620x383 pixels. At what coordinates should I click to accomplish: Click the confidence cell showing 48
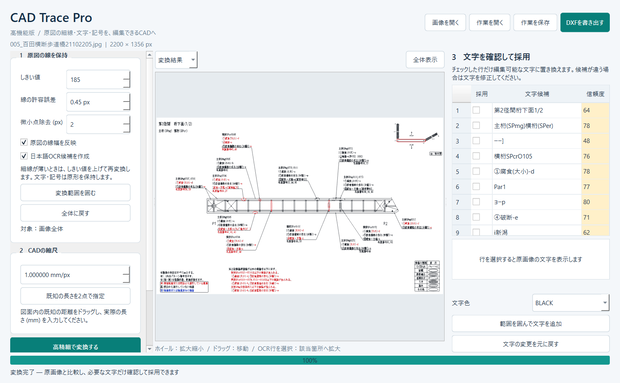[x=595, y=141]
